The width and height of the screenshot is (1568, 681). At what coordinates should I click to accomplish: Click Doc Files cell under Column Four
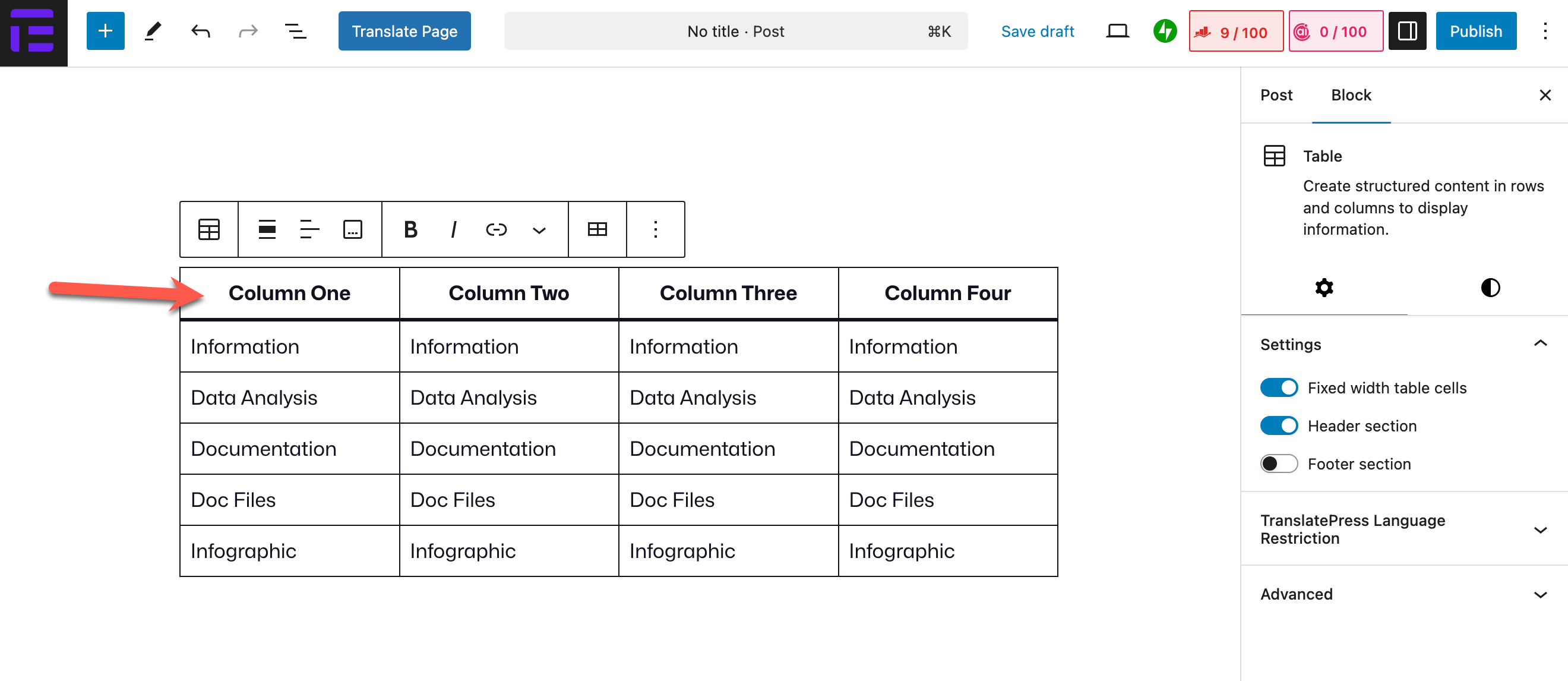pos(948,500)
